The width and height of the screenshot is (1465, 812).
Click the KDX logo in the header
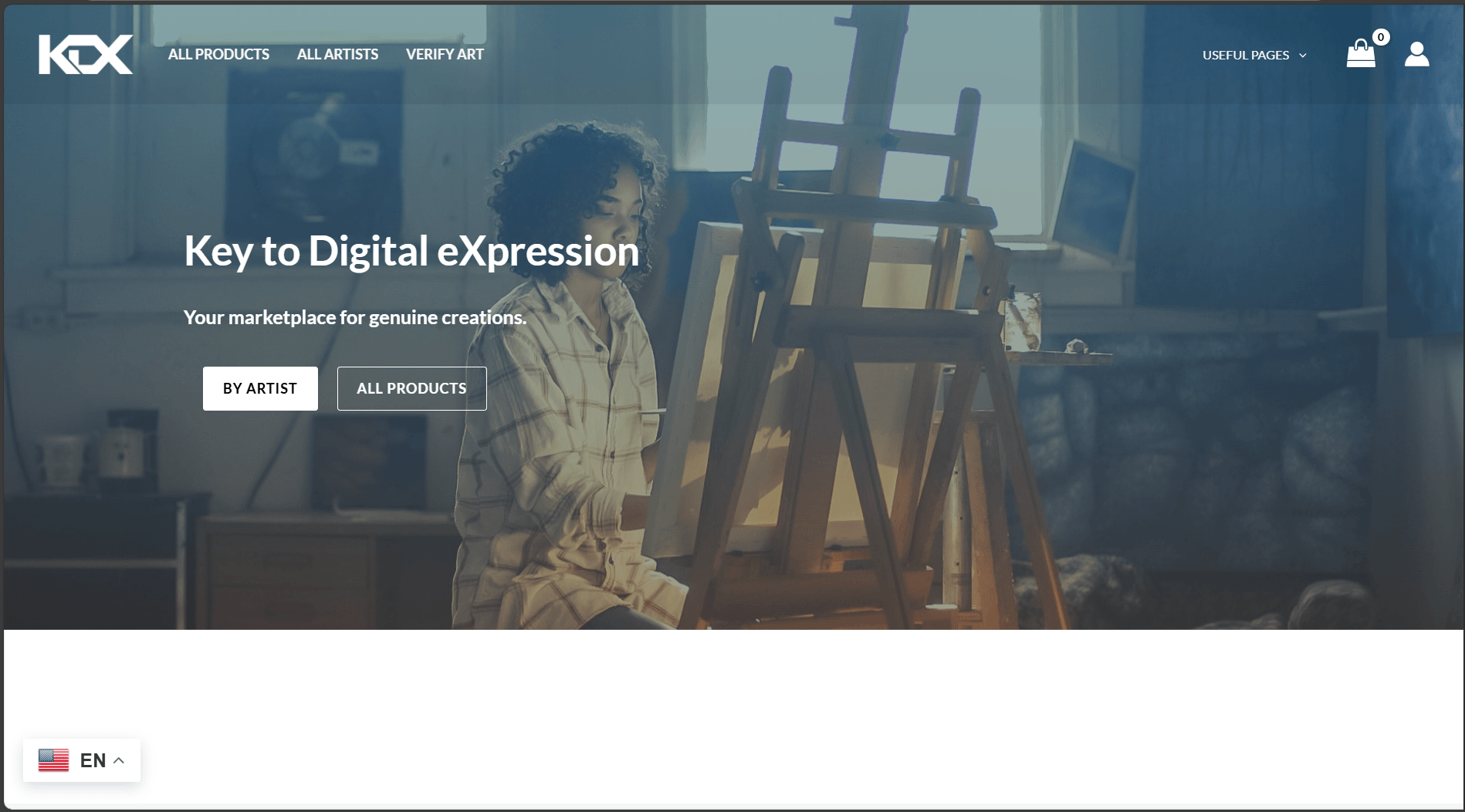[x=86, y=54]
